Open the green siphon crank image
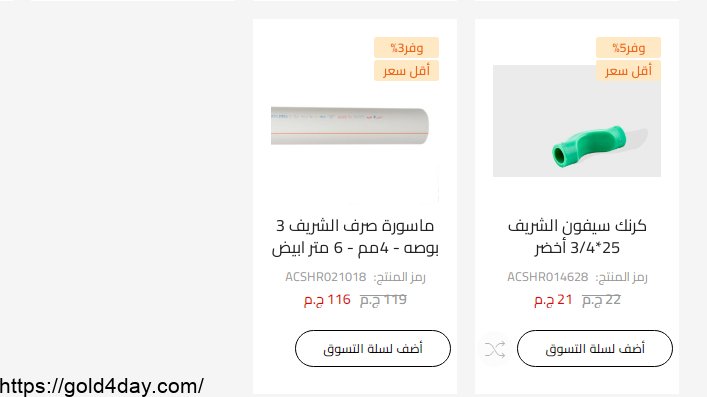This screenshot has height=397, width=707. 577,121
